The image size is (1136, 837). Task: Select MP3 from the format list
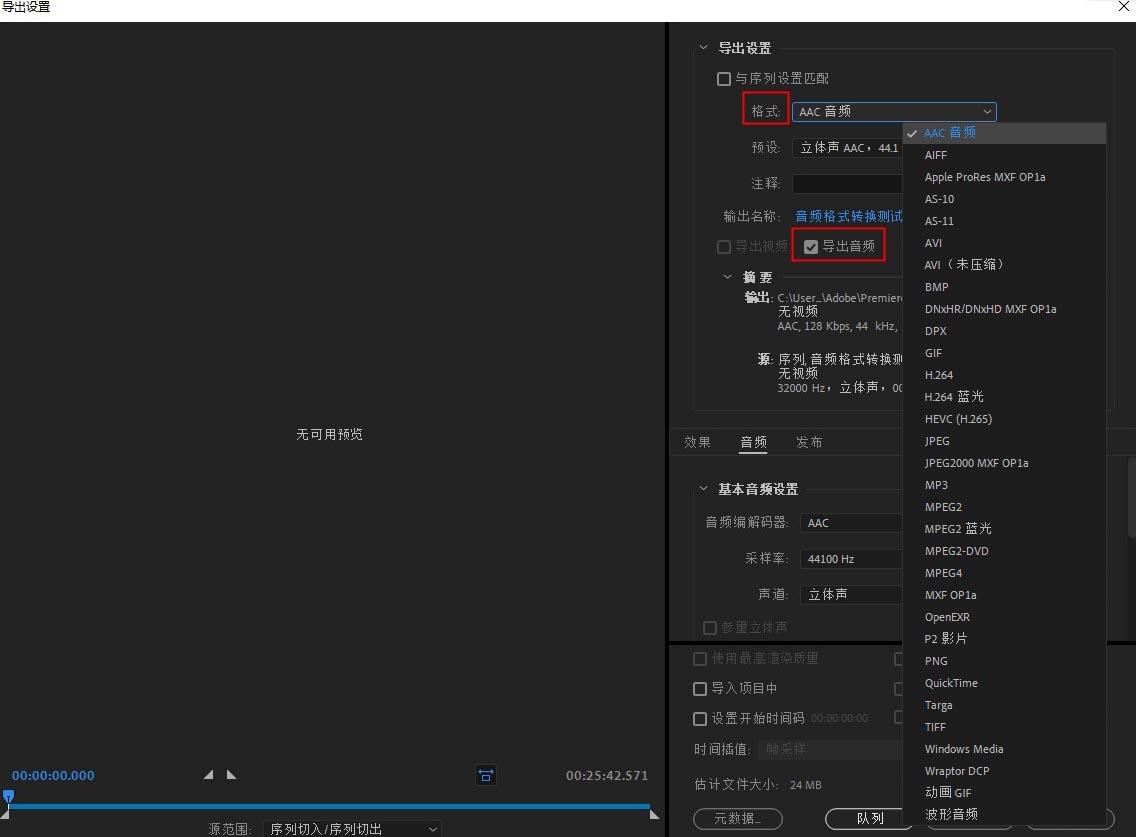(936, 485)
